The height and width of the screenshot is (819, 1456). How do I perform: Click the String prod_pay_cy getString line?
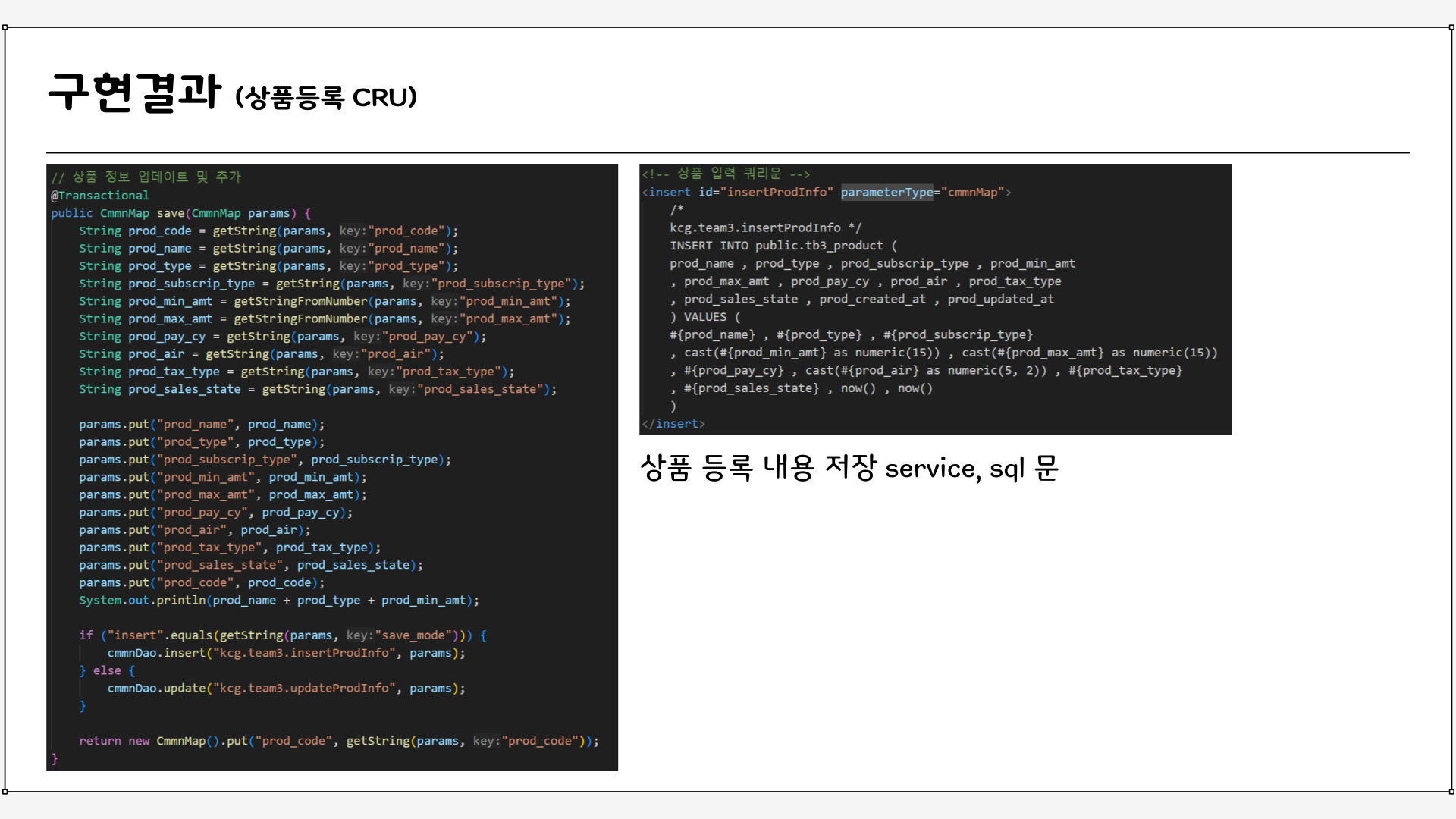tap(283, 336)
